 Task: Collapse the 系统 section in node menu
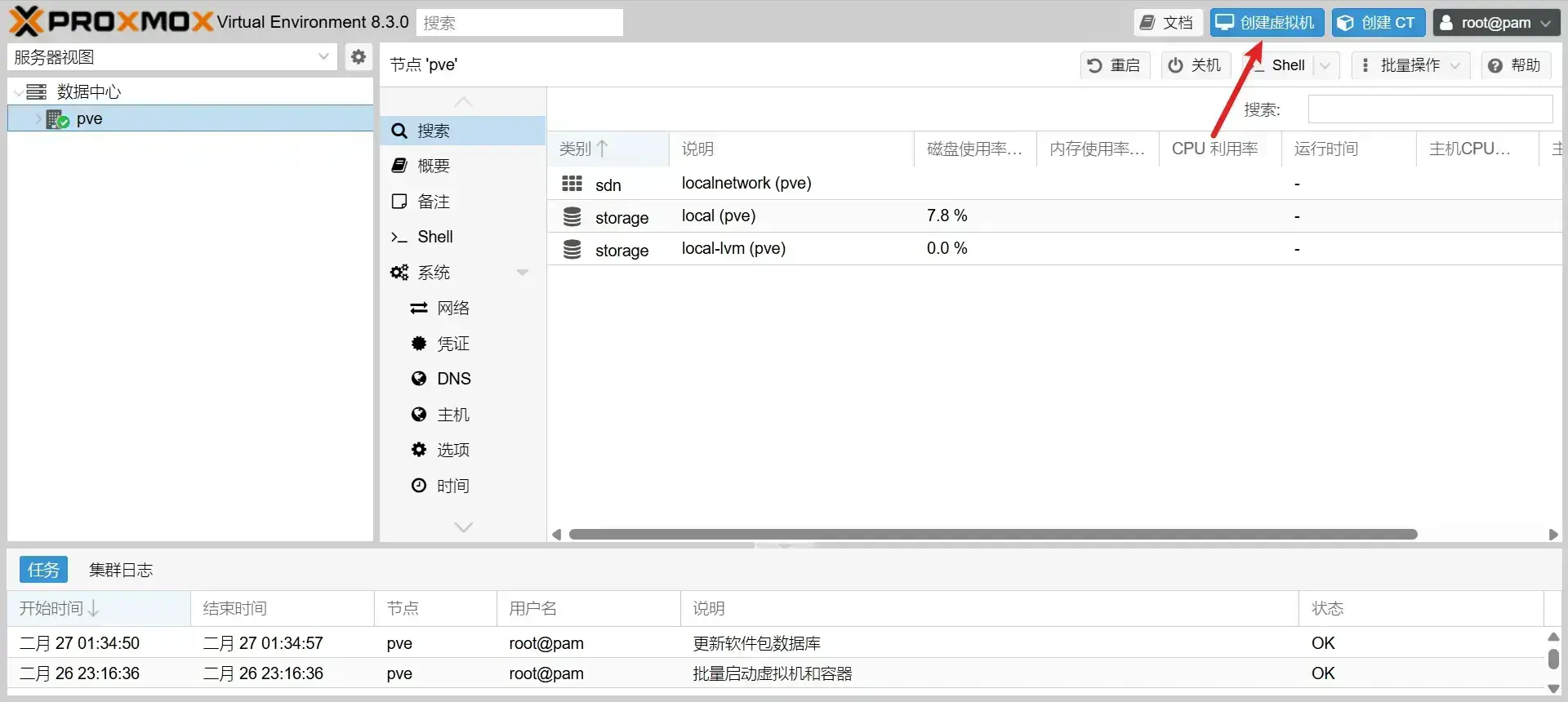click(x=523, y=273)
